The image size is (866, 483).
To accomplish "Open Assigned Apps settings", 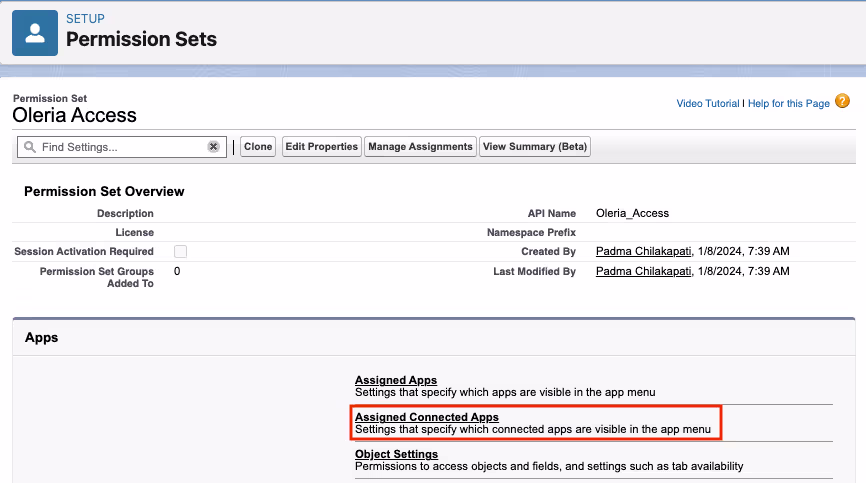I will [x=396, y=380].
